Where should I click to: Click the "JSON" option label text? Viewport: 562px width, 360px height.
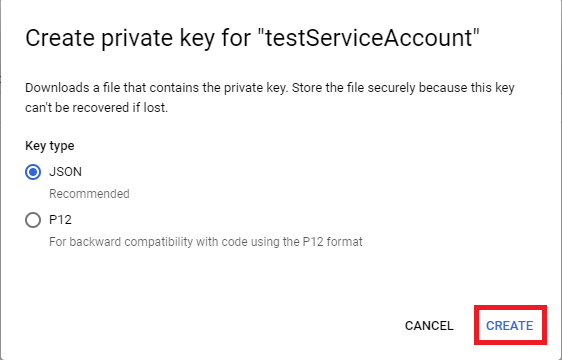66,172
